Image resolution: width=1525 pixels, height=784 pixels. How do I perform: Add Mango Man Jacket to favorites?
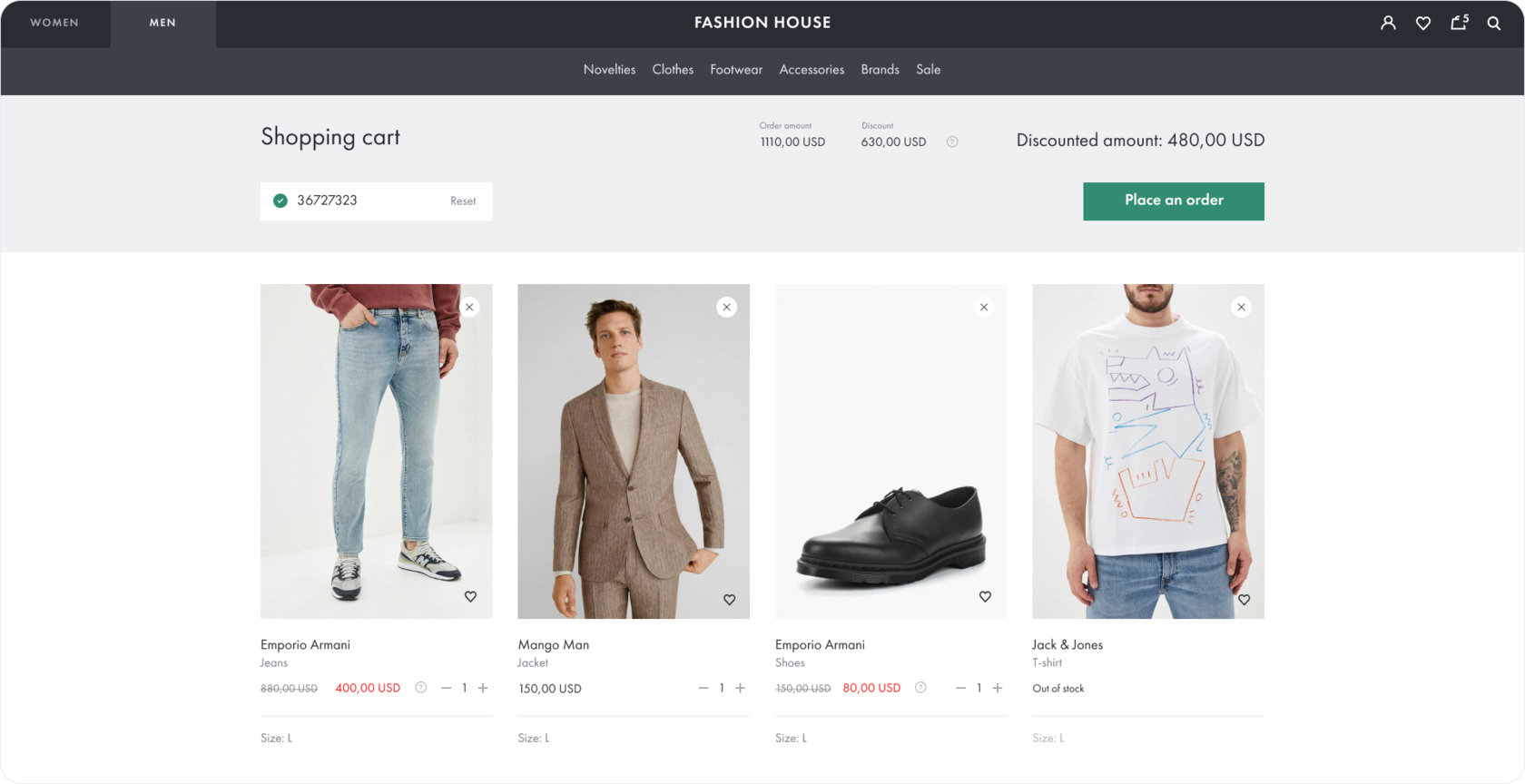point(729,599)
